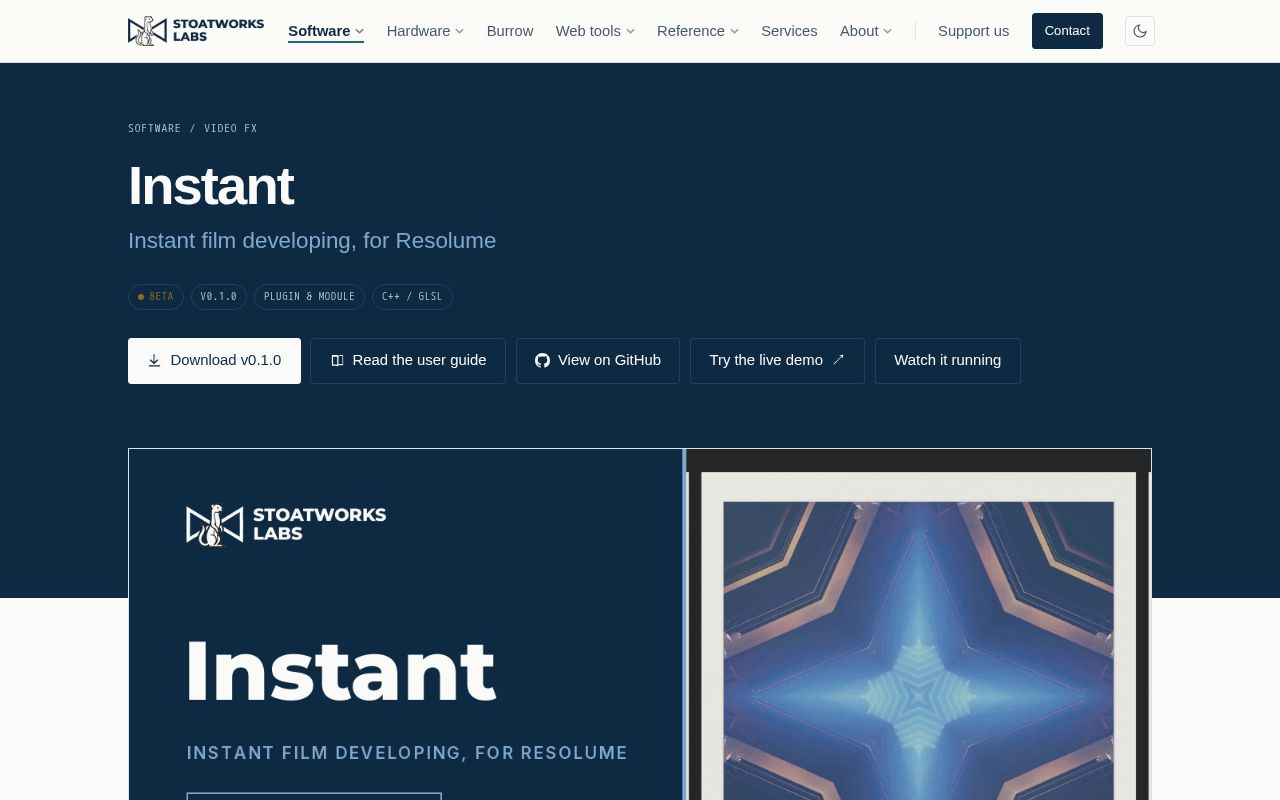Click the download arrow icon
The image size is (1280, 800).
point(154,361)
